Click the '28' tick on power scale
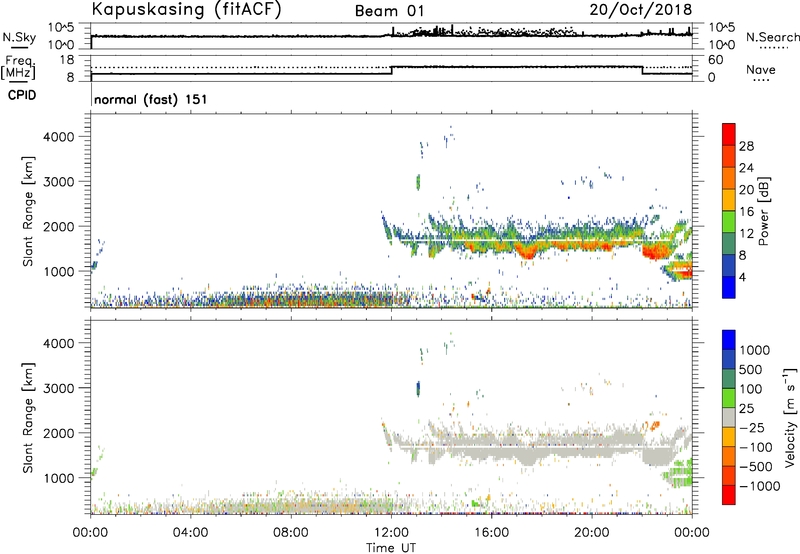 (746, 147)
